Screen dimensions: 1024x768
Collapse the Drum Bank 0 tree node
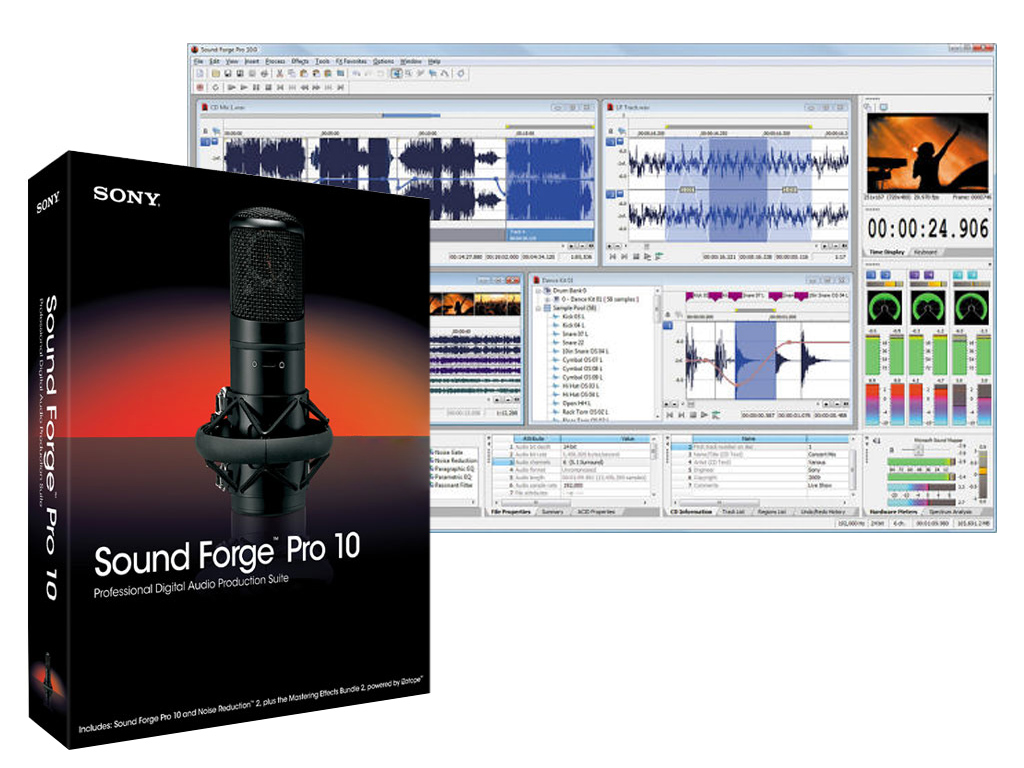point(539,290)
